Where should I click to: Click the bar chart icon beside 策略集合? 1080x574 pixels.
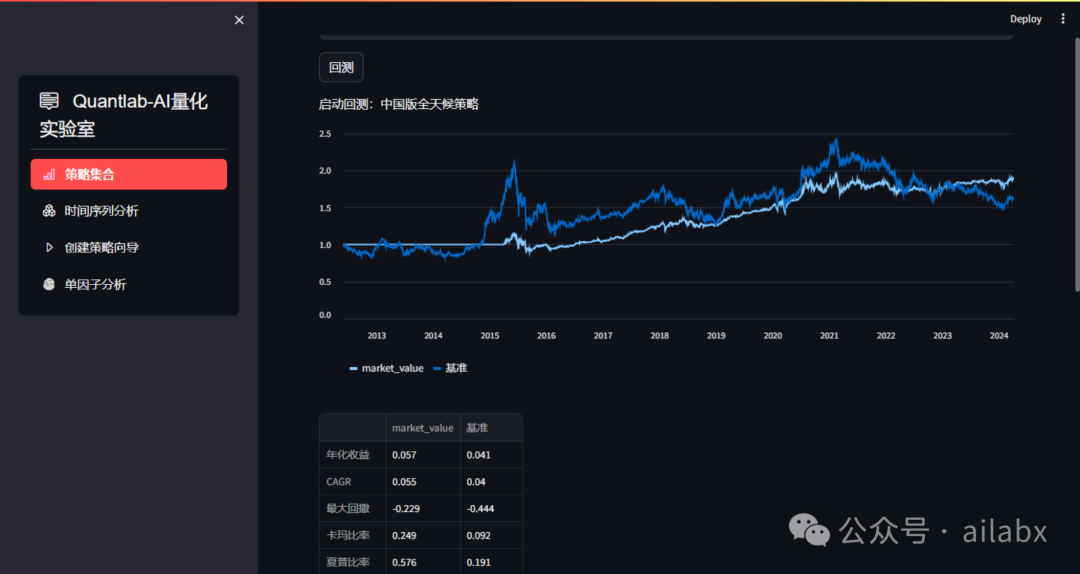tap(49, 174)
